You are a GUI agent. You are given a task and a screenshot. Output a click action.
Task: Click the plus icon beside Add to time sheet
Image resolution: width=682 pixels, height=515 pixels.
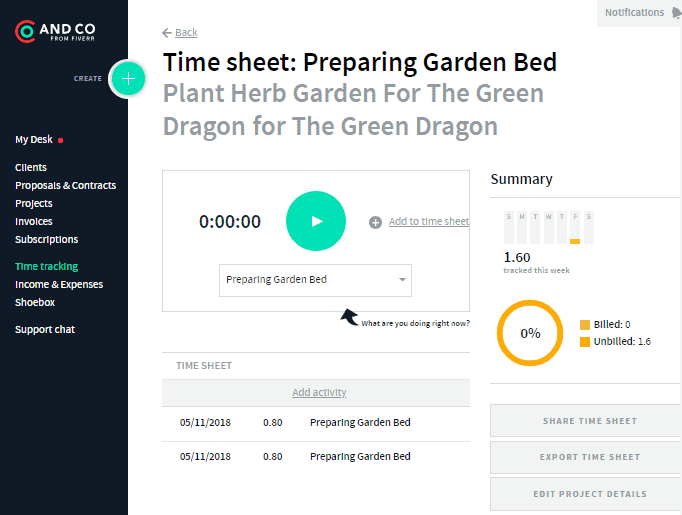point(375,222)
